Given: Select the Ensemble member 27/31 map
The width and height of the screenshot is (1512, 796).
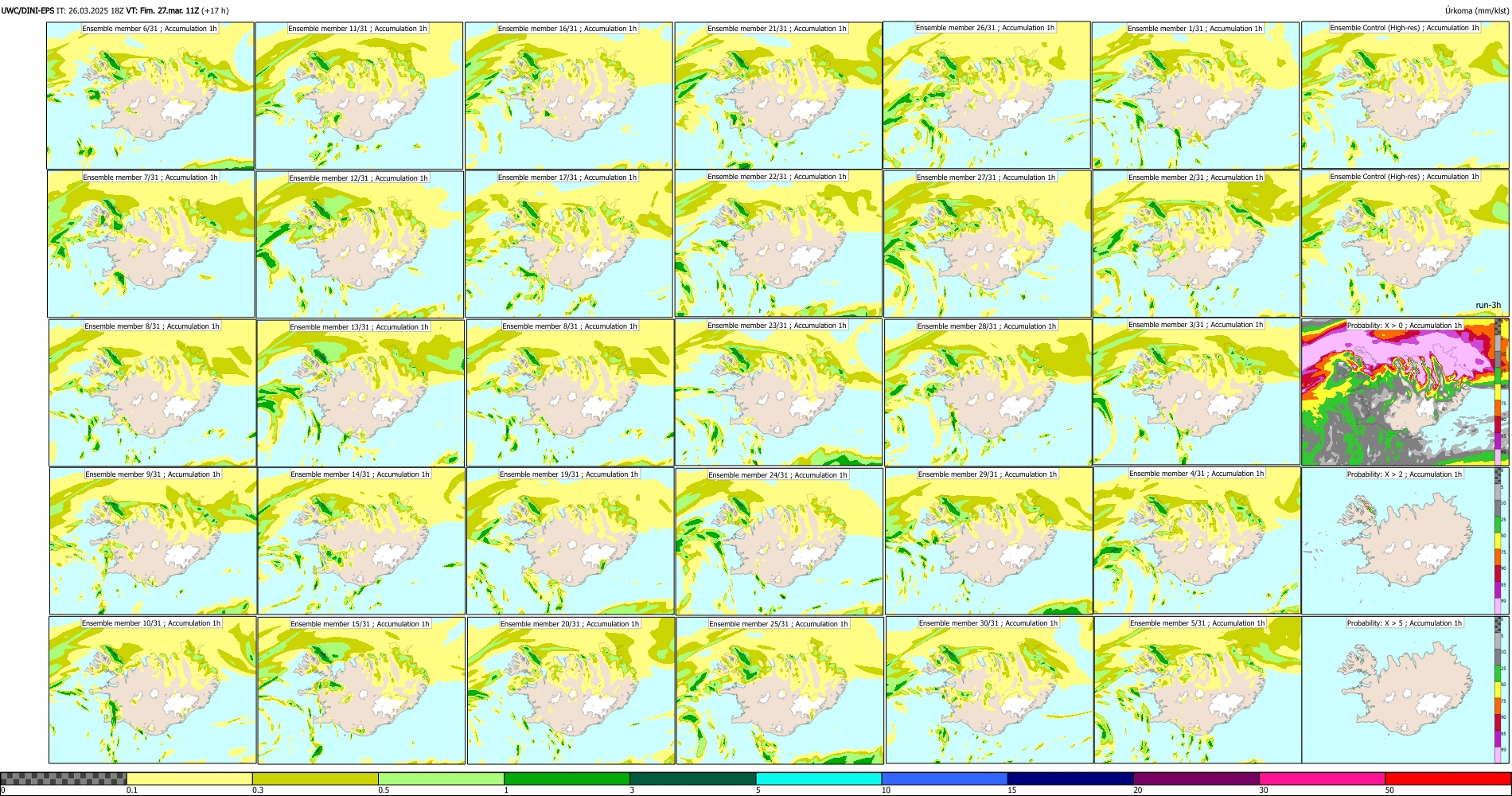Looking at the screenshot, I should (x=987, y=244).
